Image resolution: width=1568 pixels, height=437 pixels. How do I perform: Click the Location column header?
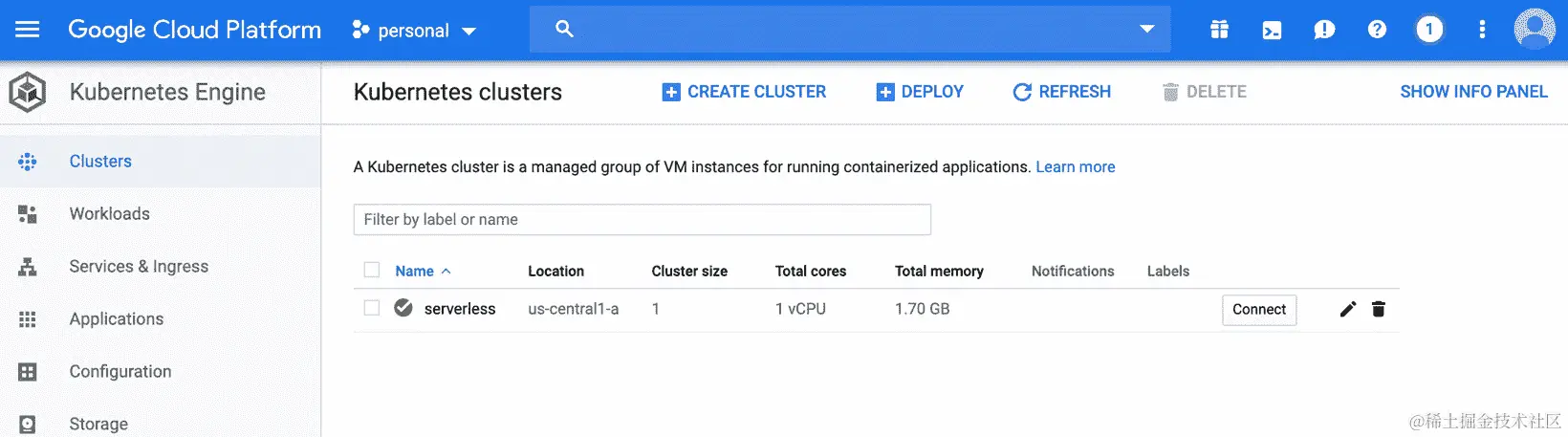point(555,272)
